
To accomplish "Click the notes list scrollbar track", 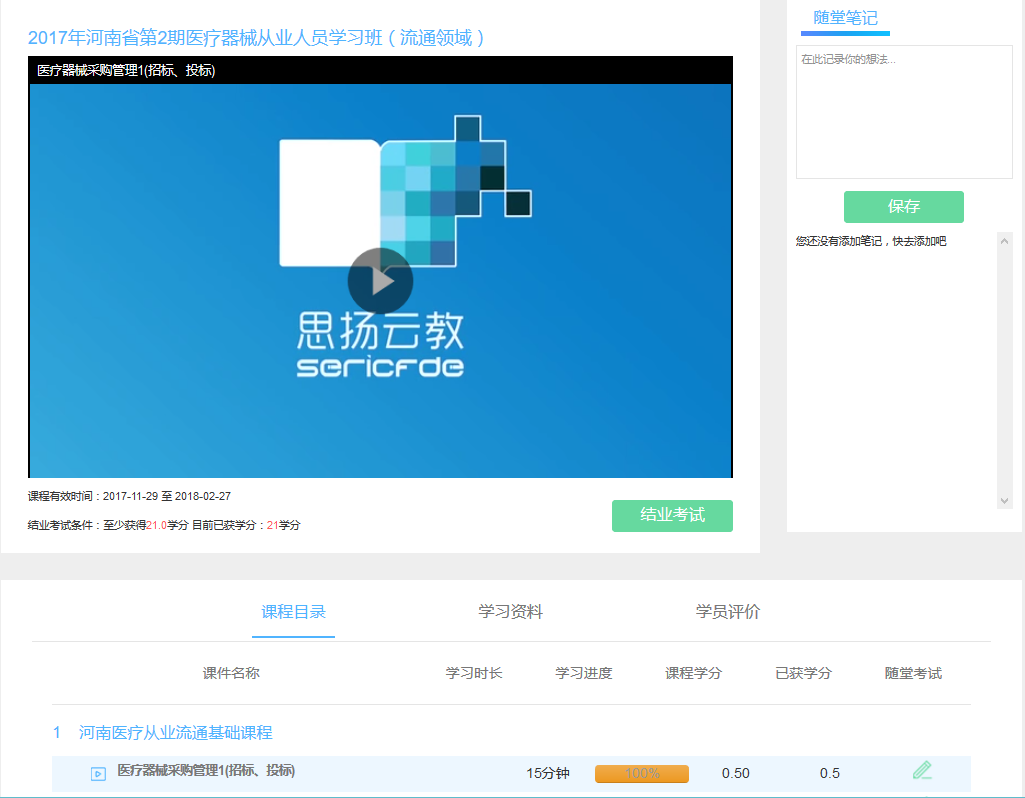I will [x=1004, y=371].
